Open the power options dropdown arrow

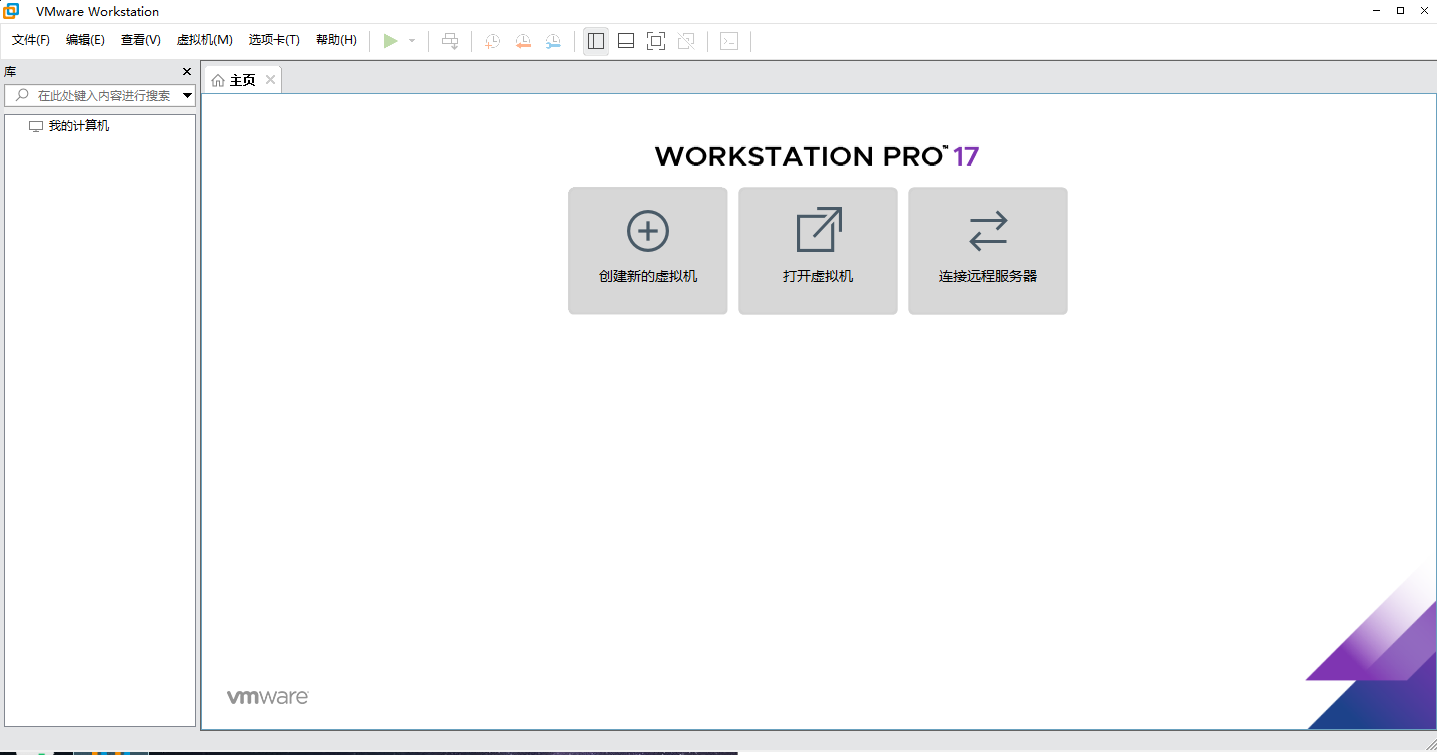(412, 41)
